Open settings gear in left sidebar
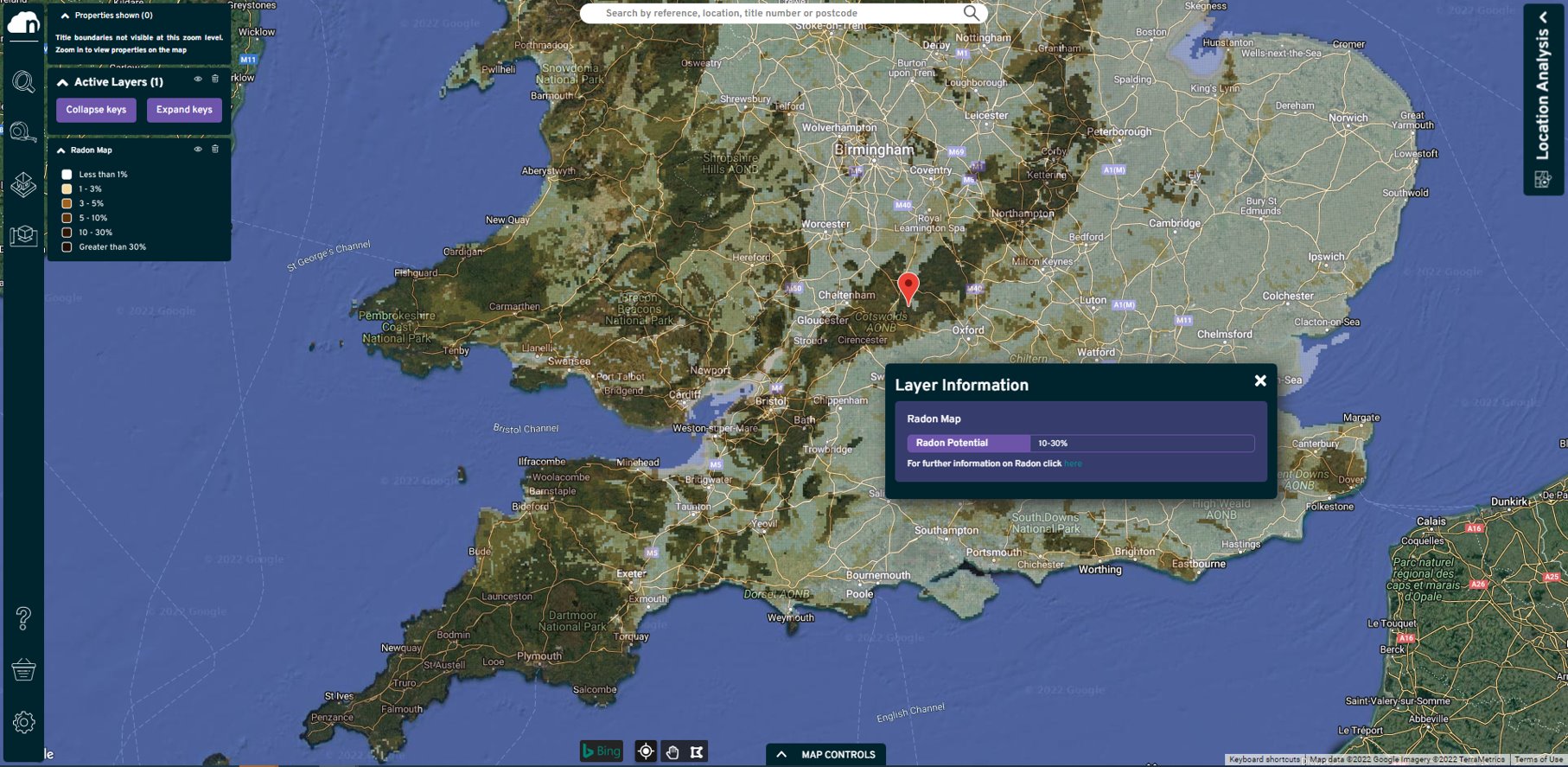This screenshot has width=1568, height=767. tap(23, 722)
